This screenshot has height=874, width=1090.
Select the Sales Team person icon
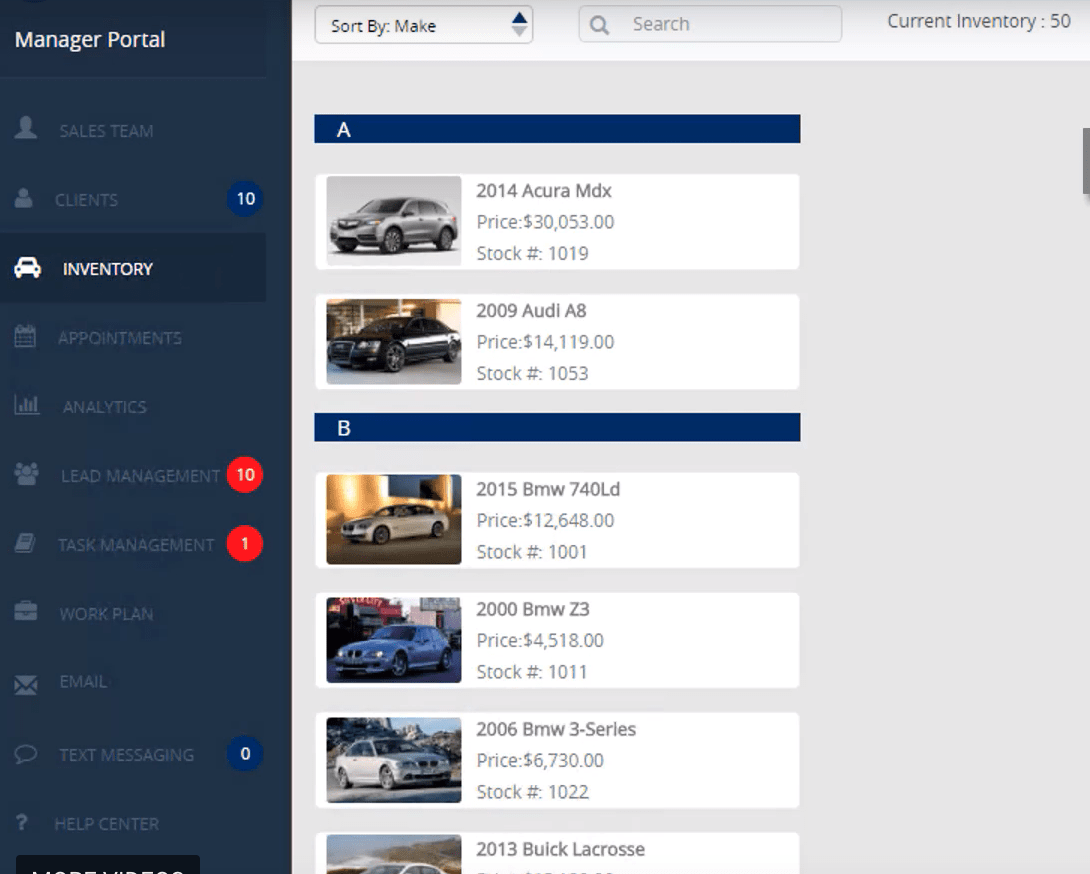(25, 130)
